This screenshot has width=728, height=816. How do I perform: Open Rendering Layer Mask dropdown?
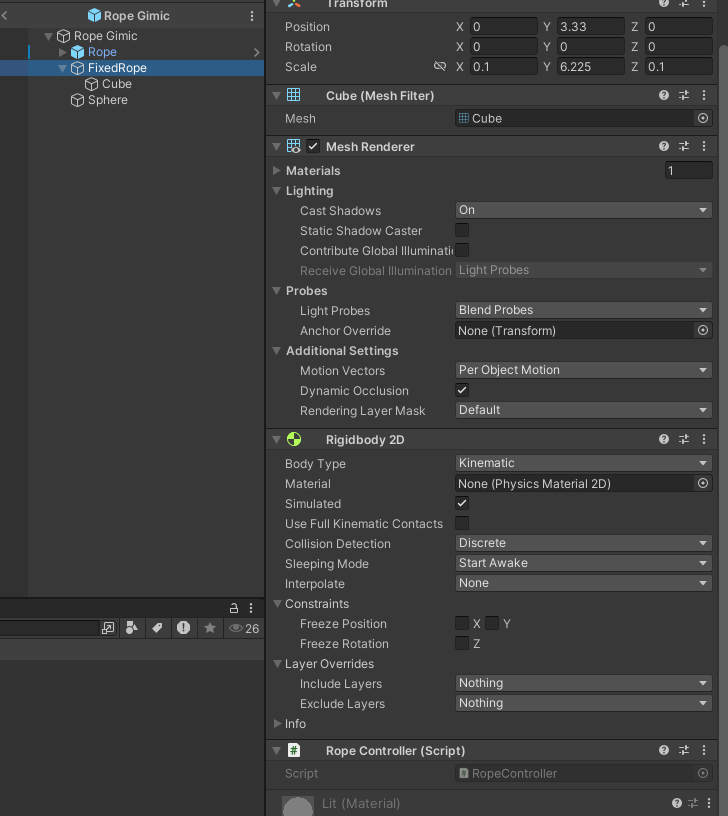(x=583, y=410)
